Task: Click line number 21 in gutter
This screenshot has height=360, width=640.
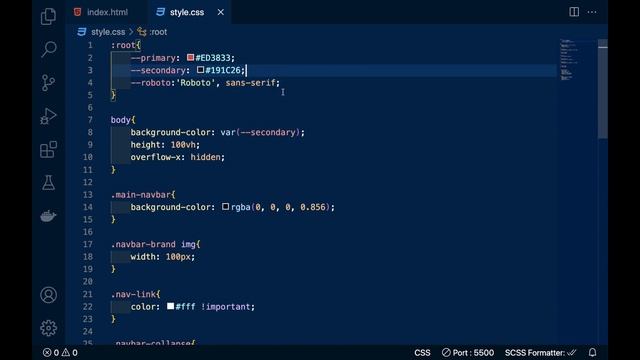Action: tap(88, 294)
